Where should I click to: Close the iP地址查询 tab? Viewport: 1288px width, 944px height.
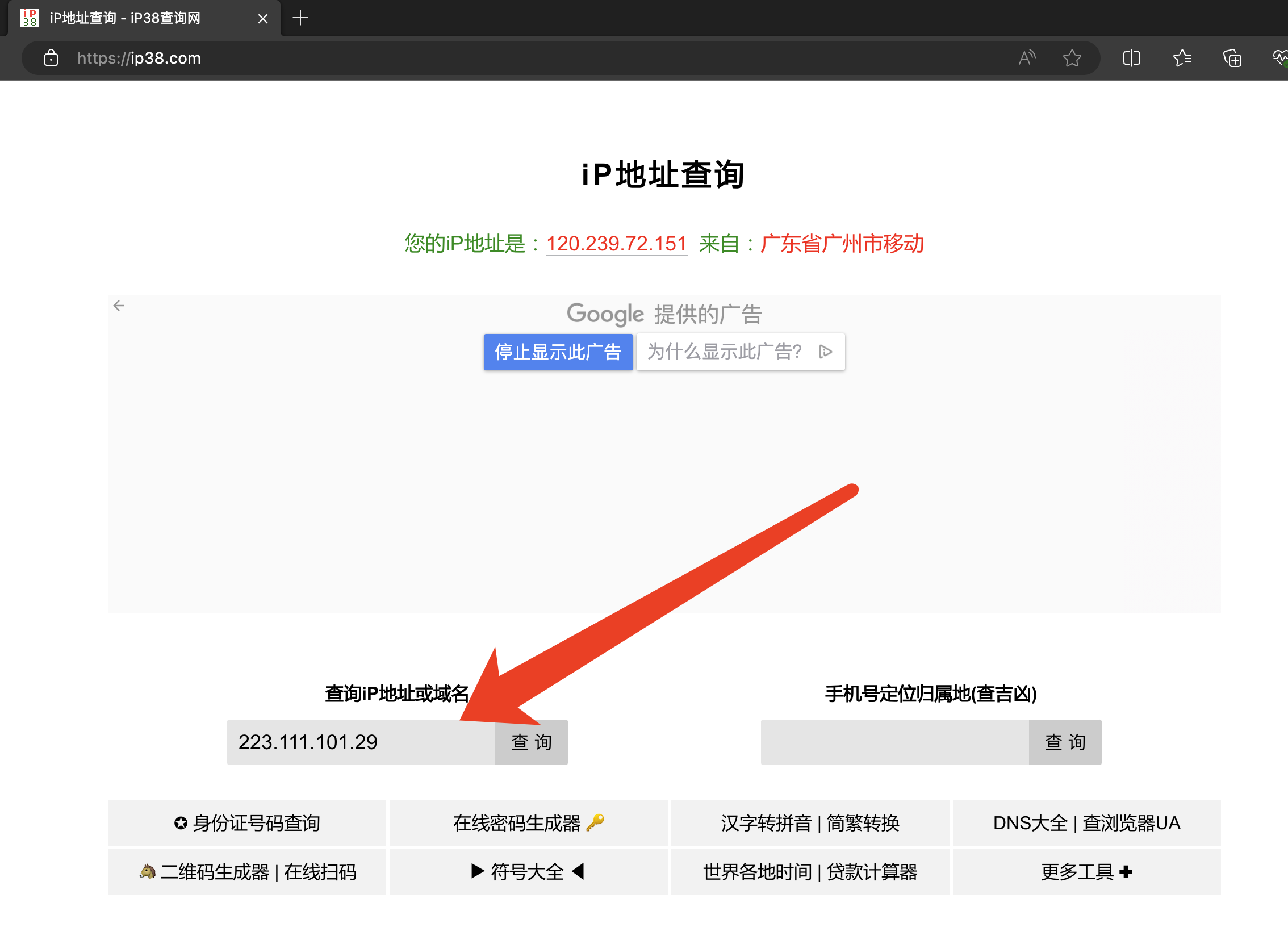tap(263, 19)
